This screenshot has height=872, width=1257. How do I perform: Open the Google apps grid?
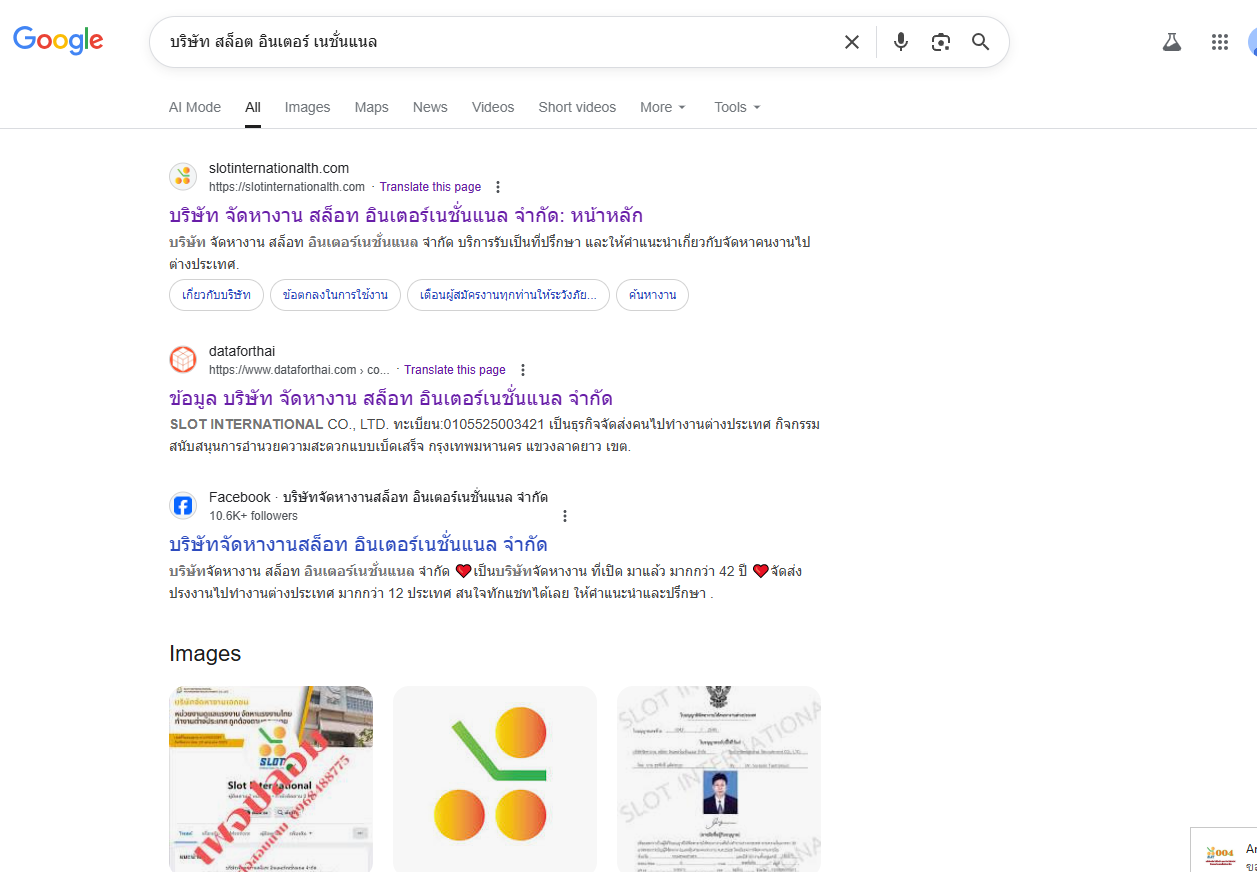(x=1220, y=42)
